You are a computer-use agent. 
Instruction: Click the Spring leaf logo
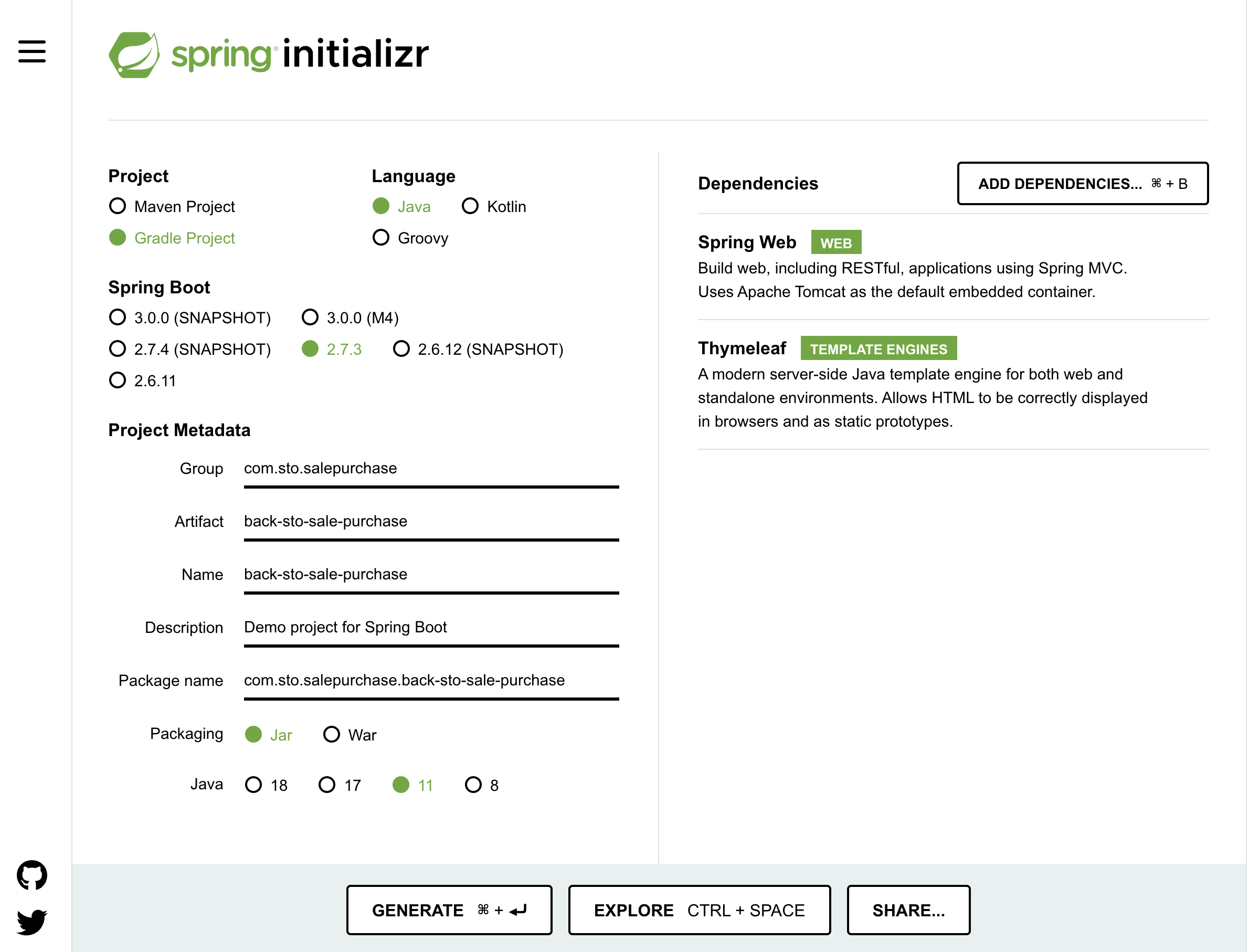[134, 55]
